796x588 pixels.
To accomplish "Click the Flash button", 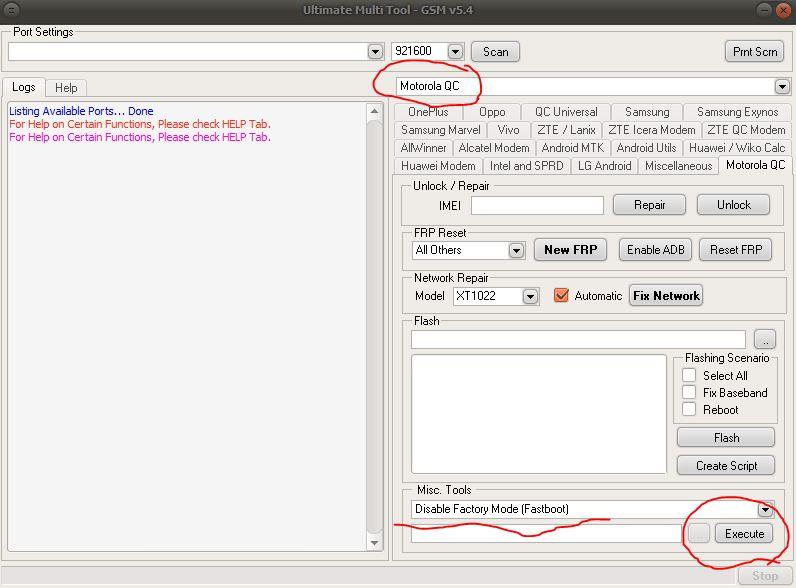I will tap(726, 438).
